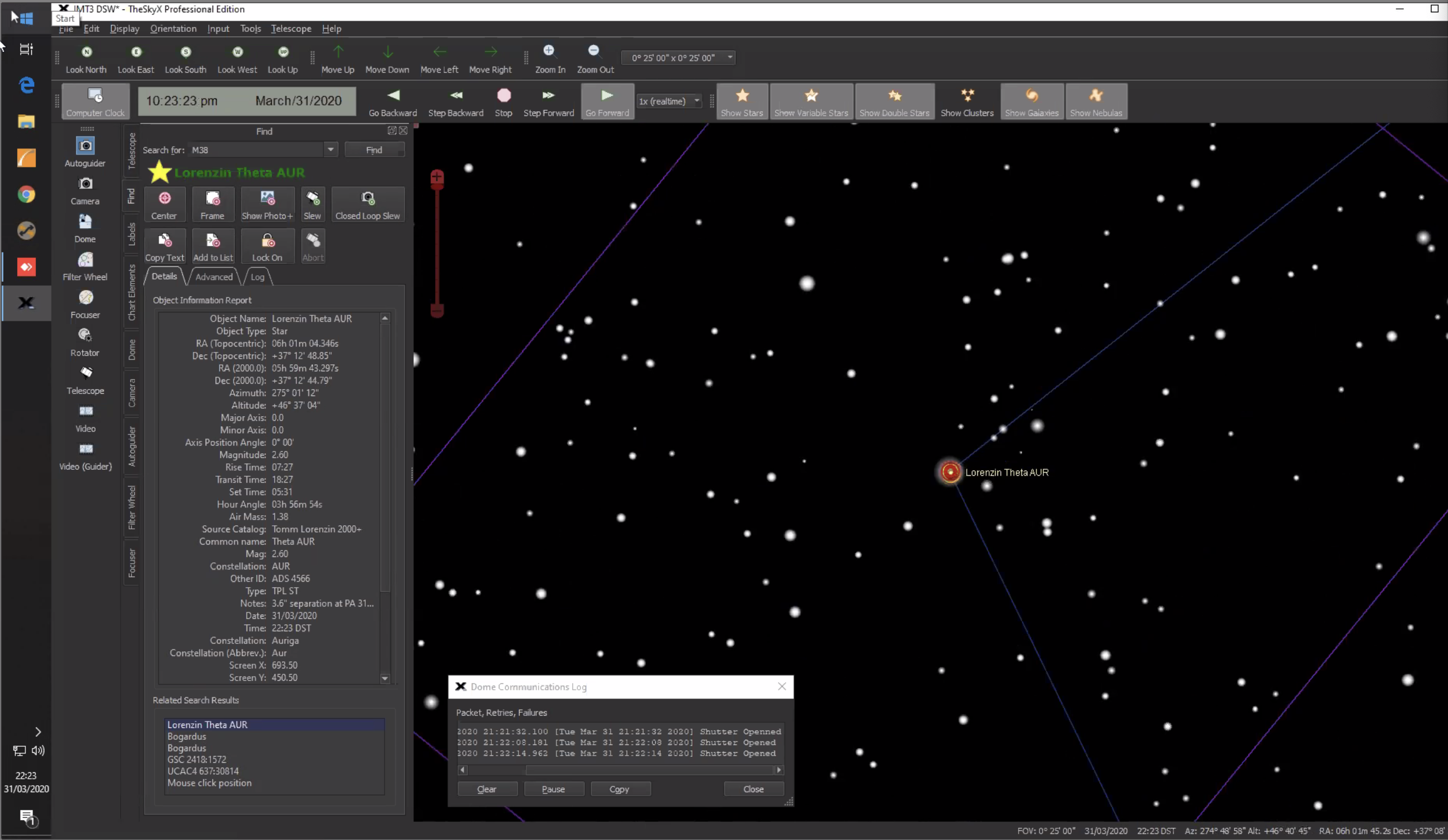Open the field of view size dropdown
Screen dimensions: 1448x840
point(730,57)
